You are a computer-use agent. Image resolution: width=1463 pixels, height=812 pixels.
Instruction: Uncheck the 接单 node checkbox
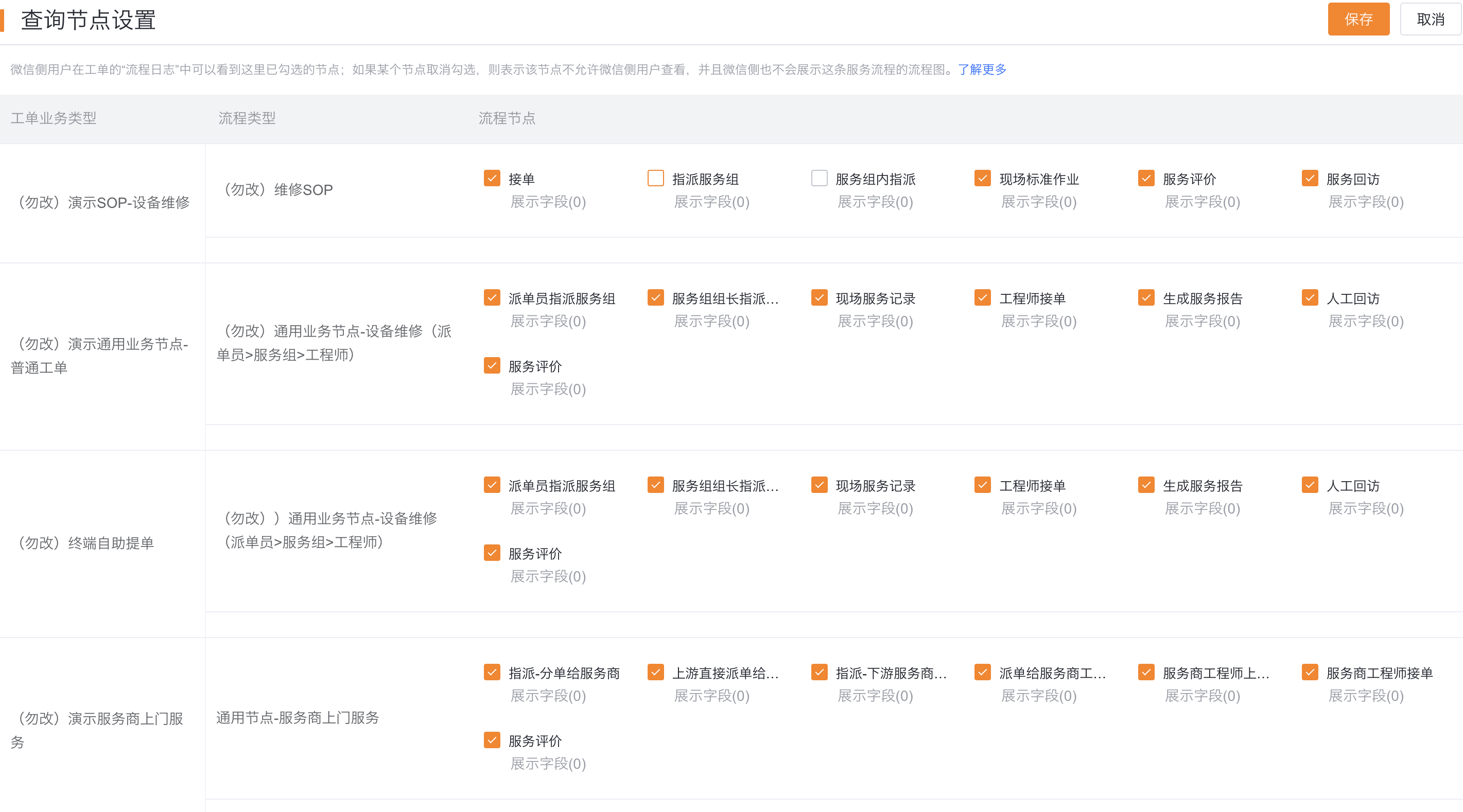(x=492, y=178)
